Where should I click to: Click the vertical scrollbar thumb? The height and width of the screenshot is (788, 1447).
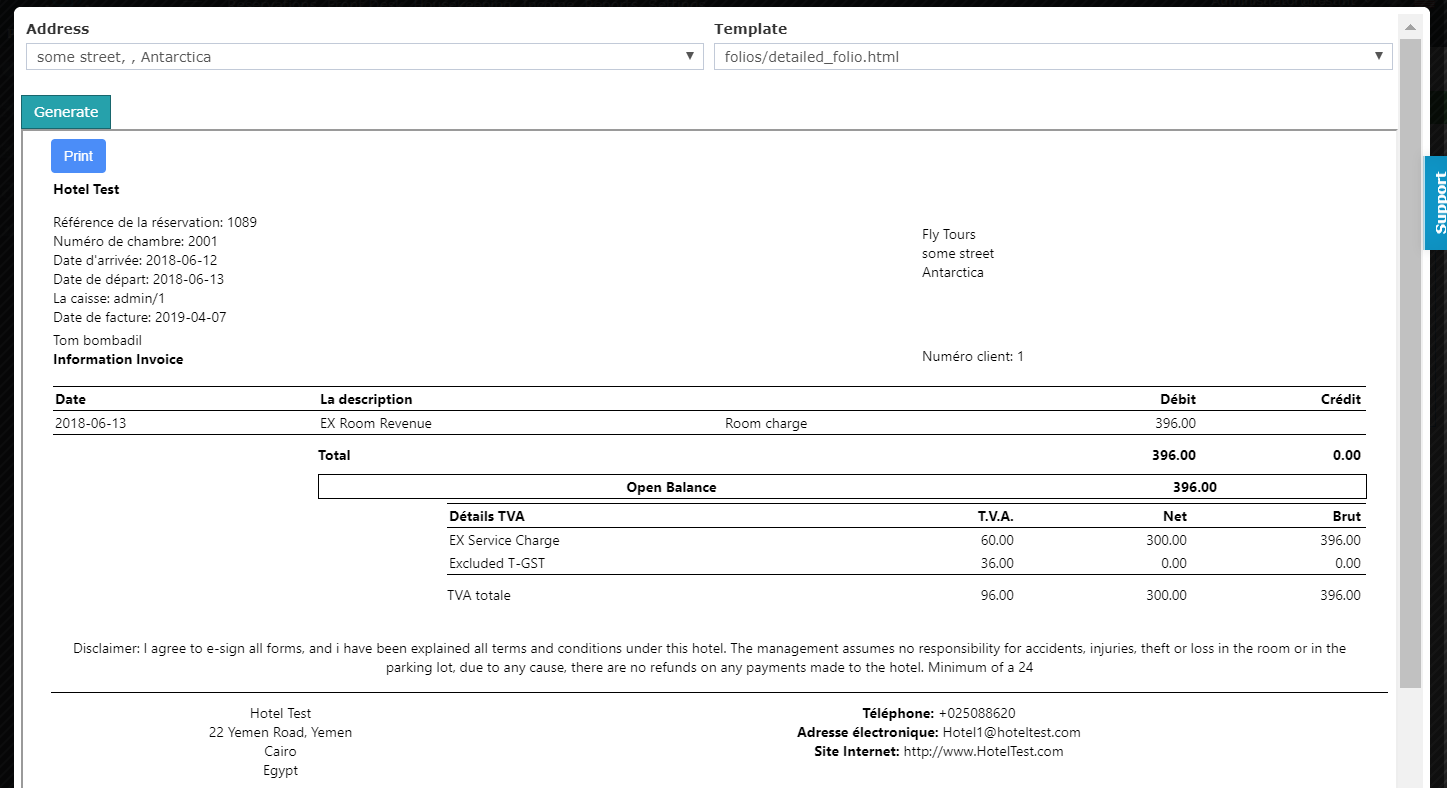pyautogui.click(x=1410, y=363)
